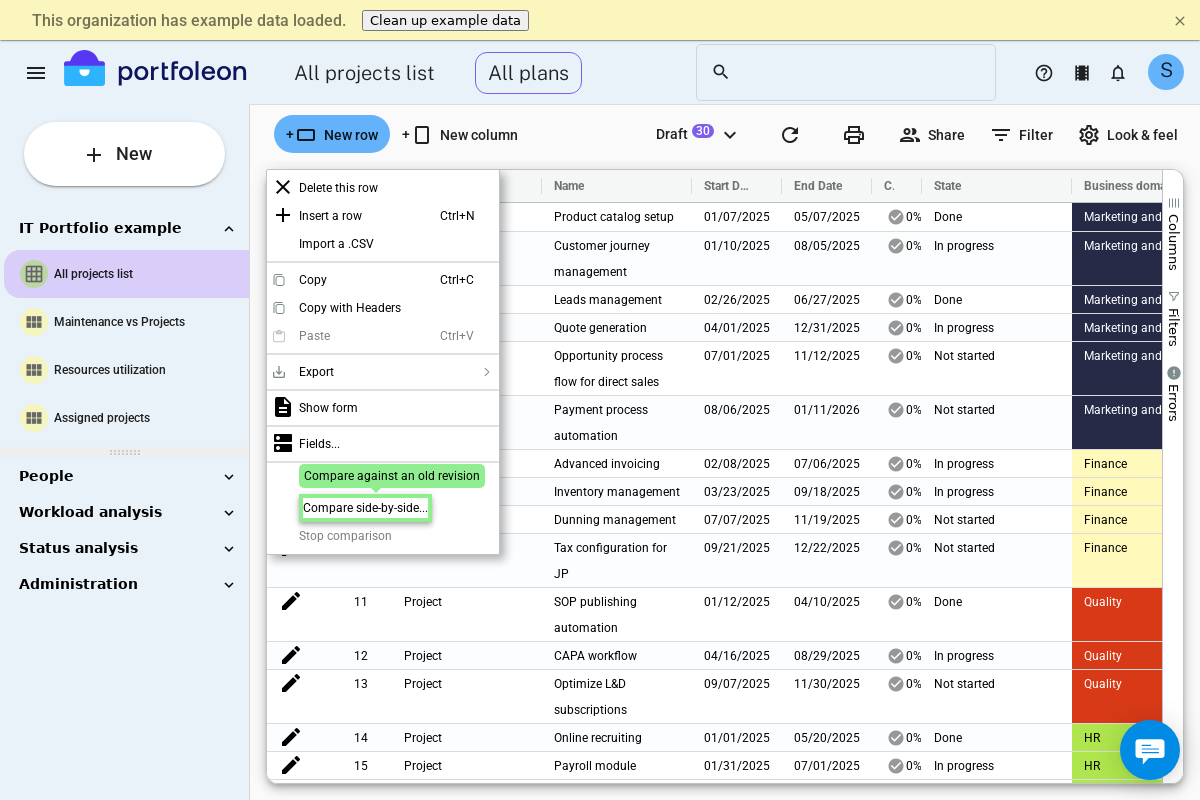Select Compare against an old revision
The width and height of the screenshot is (1200, 800).
point(392,476)
